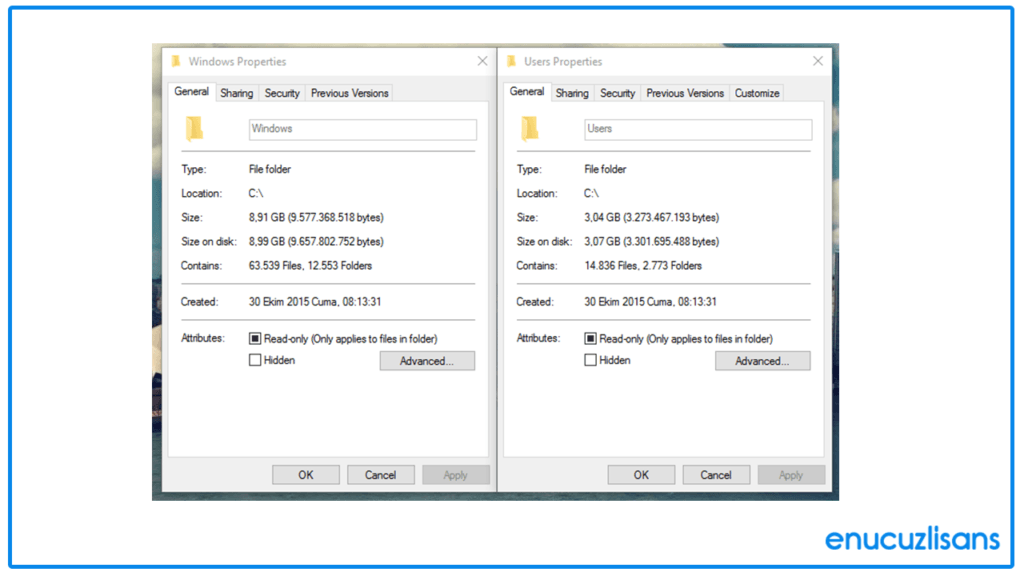Enable Hidden for the Users folder
Viewport: 1024px width, 576px height.
coord(590,360)
